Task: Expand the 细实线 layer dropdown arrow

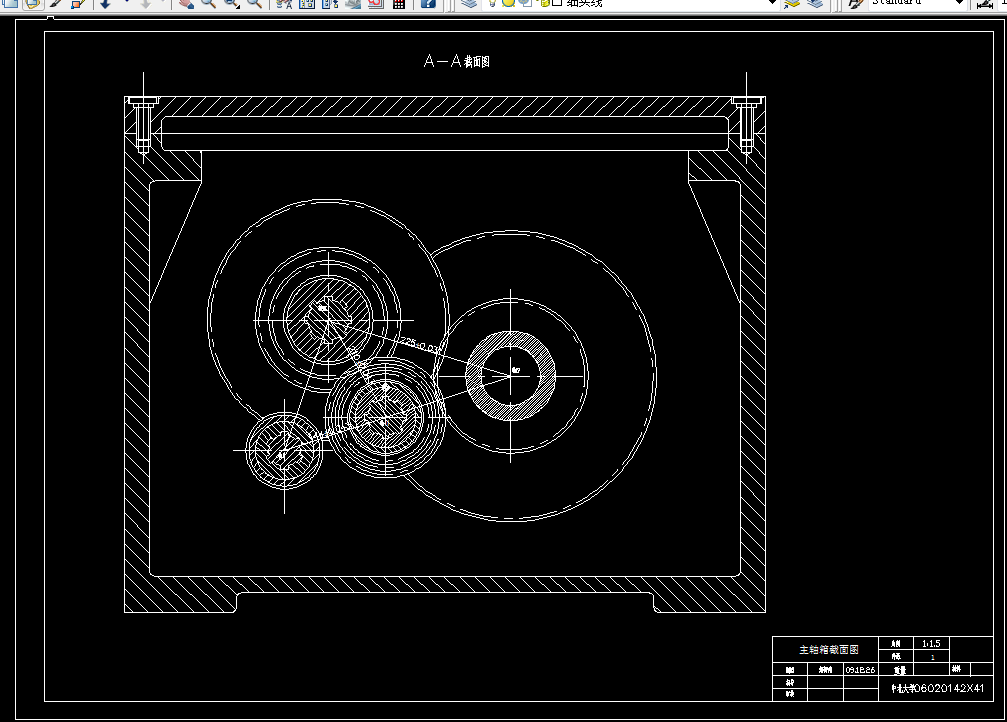Action: 773,3
